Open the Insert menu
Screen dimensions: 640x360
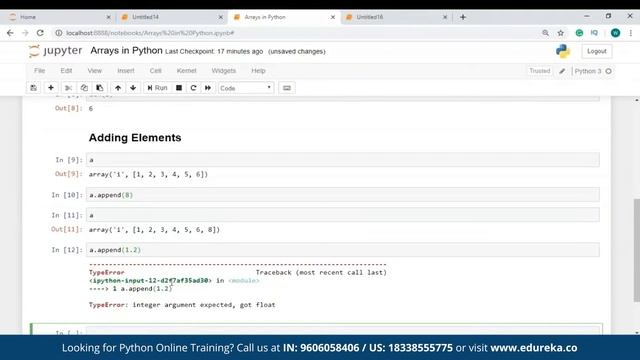pos(126,71)
